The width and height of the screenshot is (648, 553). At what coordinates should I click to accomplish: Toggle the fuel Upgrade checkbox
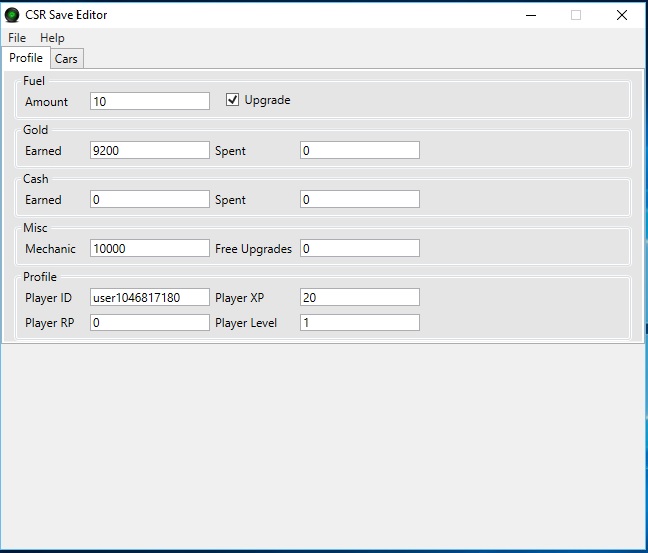point(233,100)
